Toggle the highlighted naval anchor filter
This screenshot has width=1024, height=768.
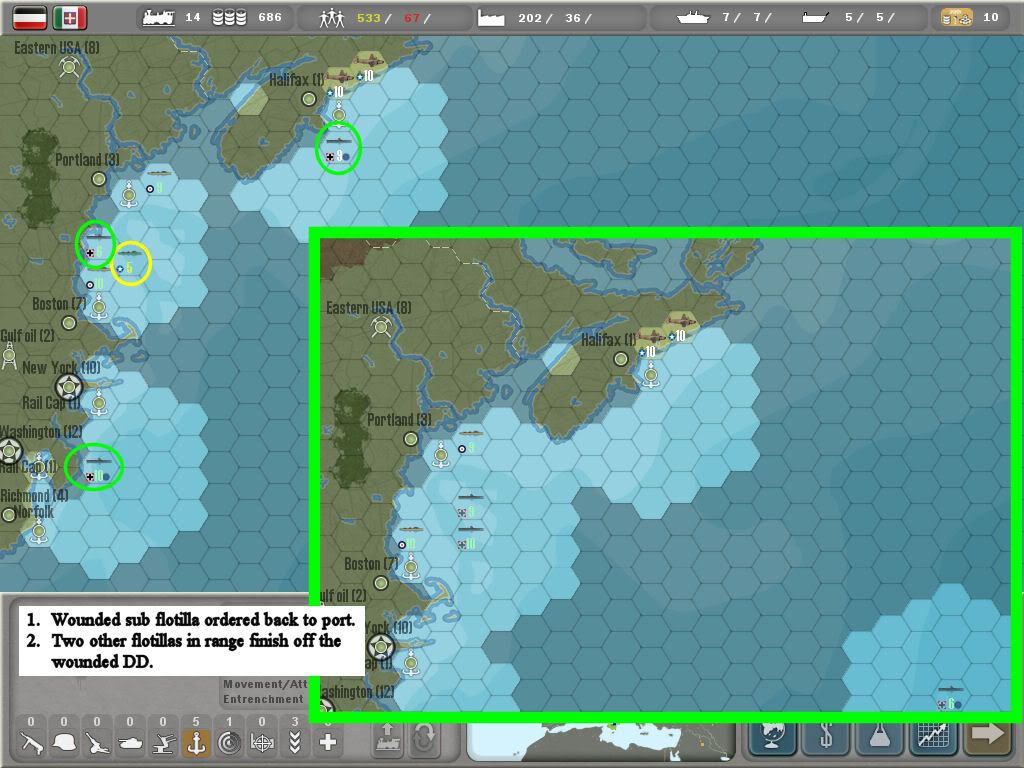click(x=196, y=742)
